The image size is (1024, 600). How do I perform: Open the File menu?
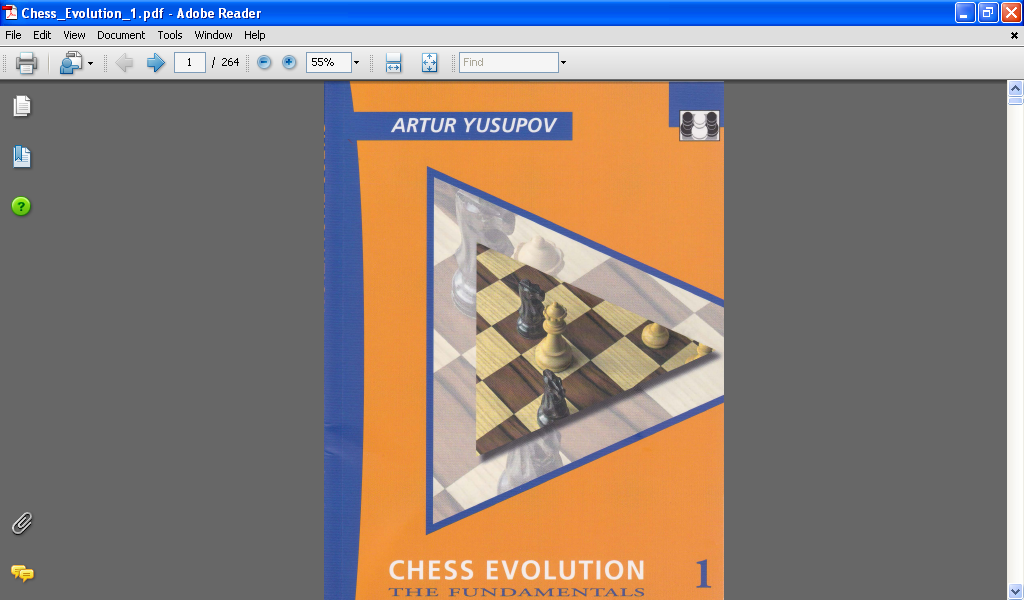[13, 35]
